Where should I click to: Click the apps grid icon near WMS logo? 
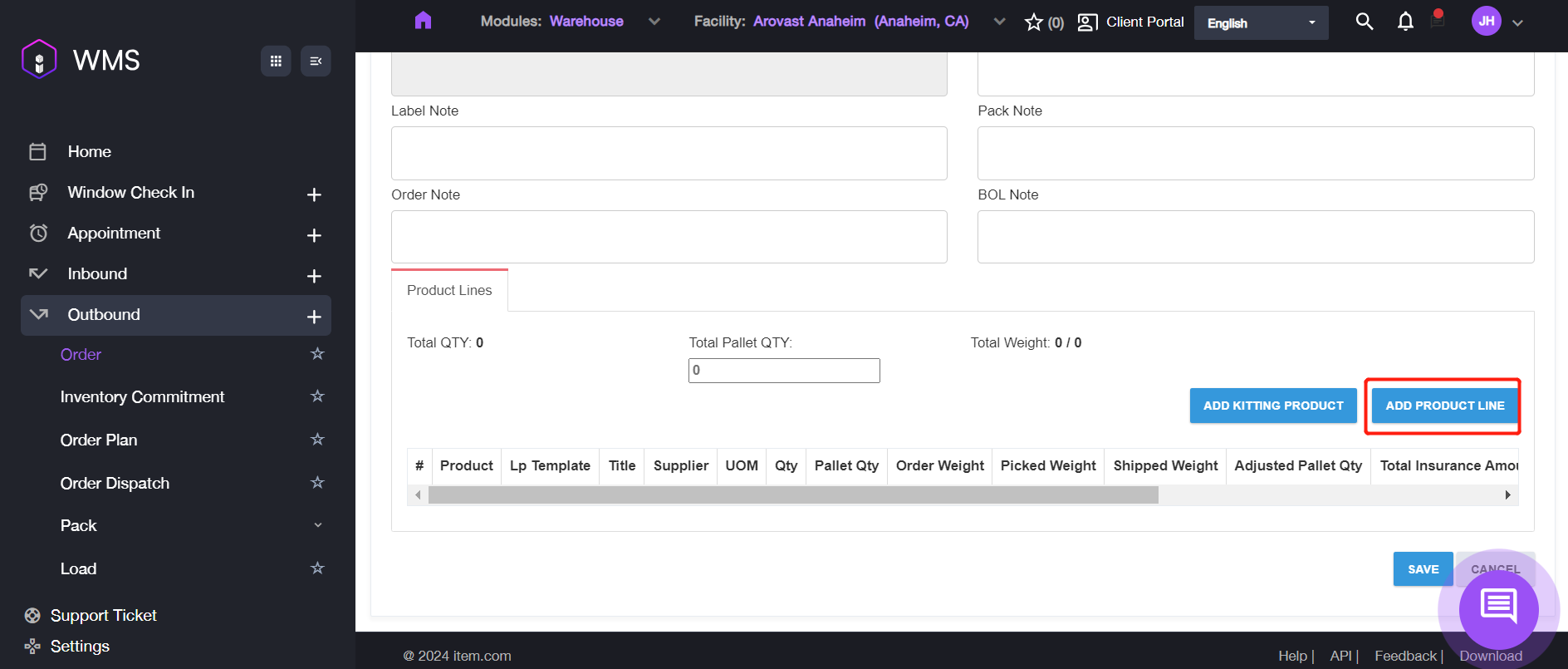276,61
